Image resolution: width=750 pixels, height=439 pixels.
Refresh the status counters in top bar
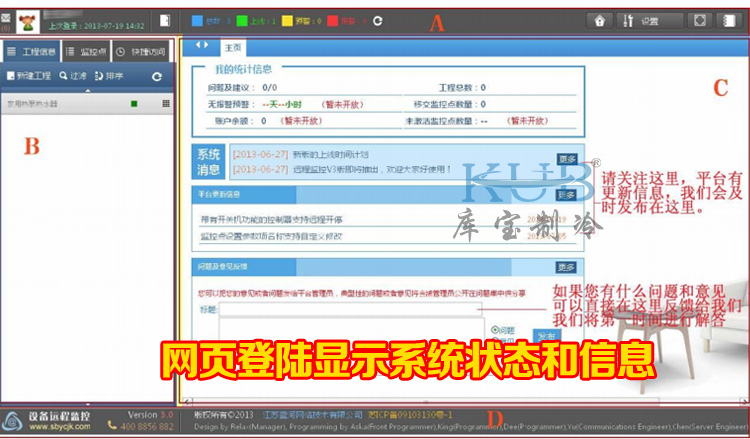coord(378,21)
